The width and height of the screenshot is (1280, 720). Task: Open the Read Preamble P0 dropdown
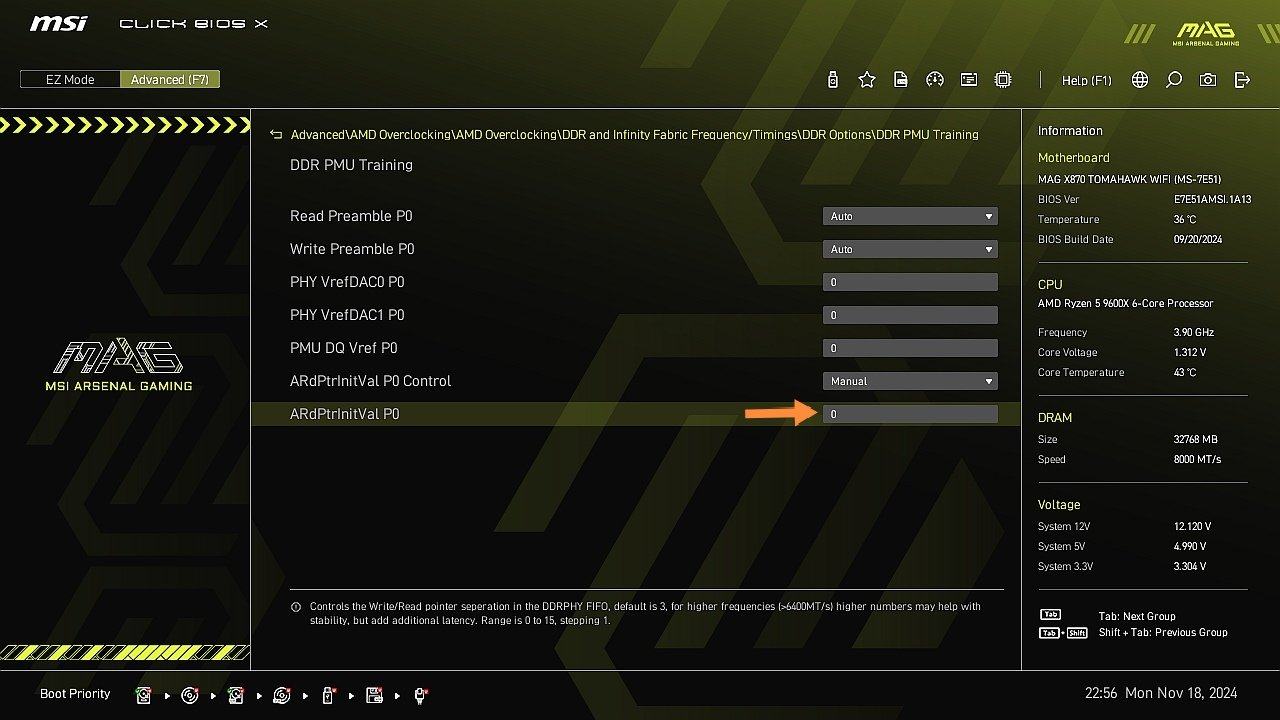point(910,216)
